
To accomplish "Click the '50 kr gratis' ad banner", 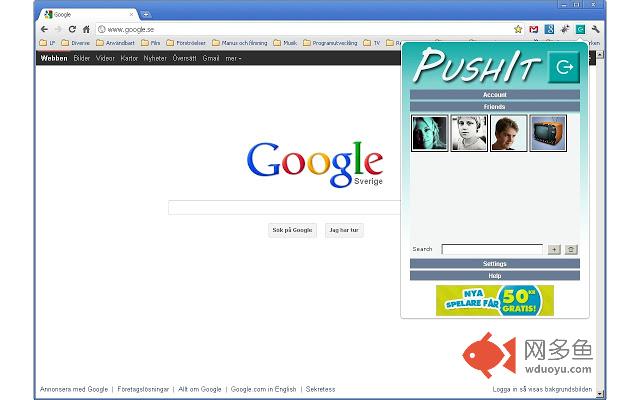I will 495,300.
